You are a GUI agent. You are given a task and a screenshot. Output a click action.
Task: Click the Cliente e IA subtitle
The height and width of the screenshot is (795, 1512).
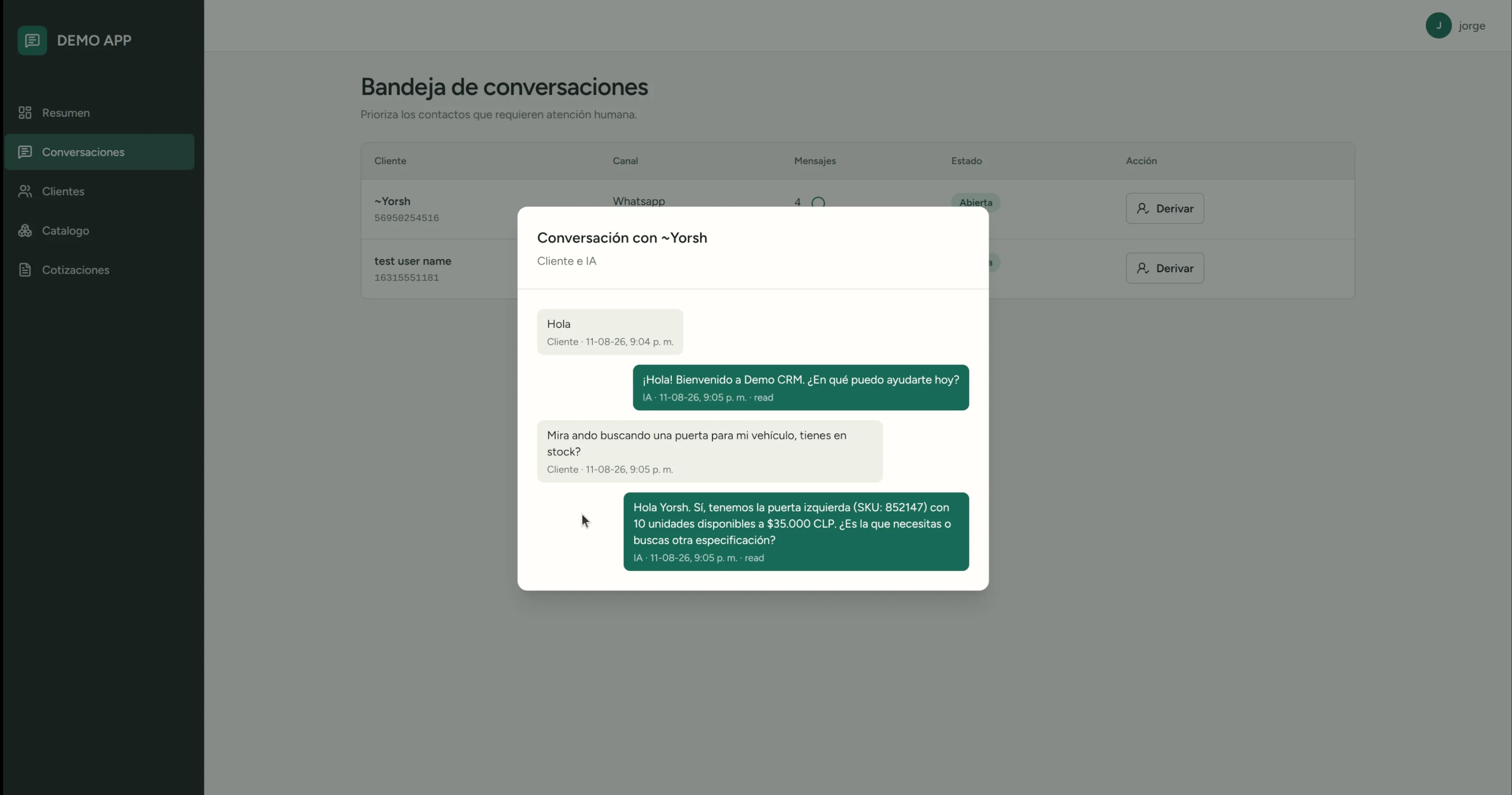567,261
